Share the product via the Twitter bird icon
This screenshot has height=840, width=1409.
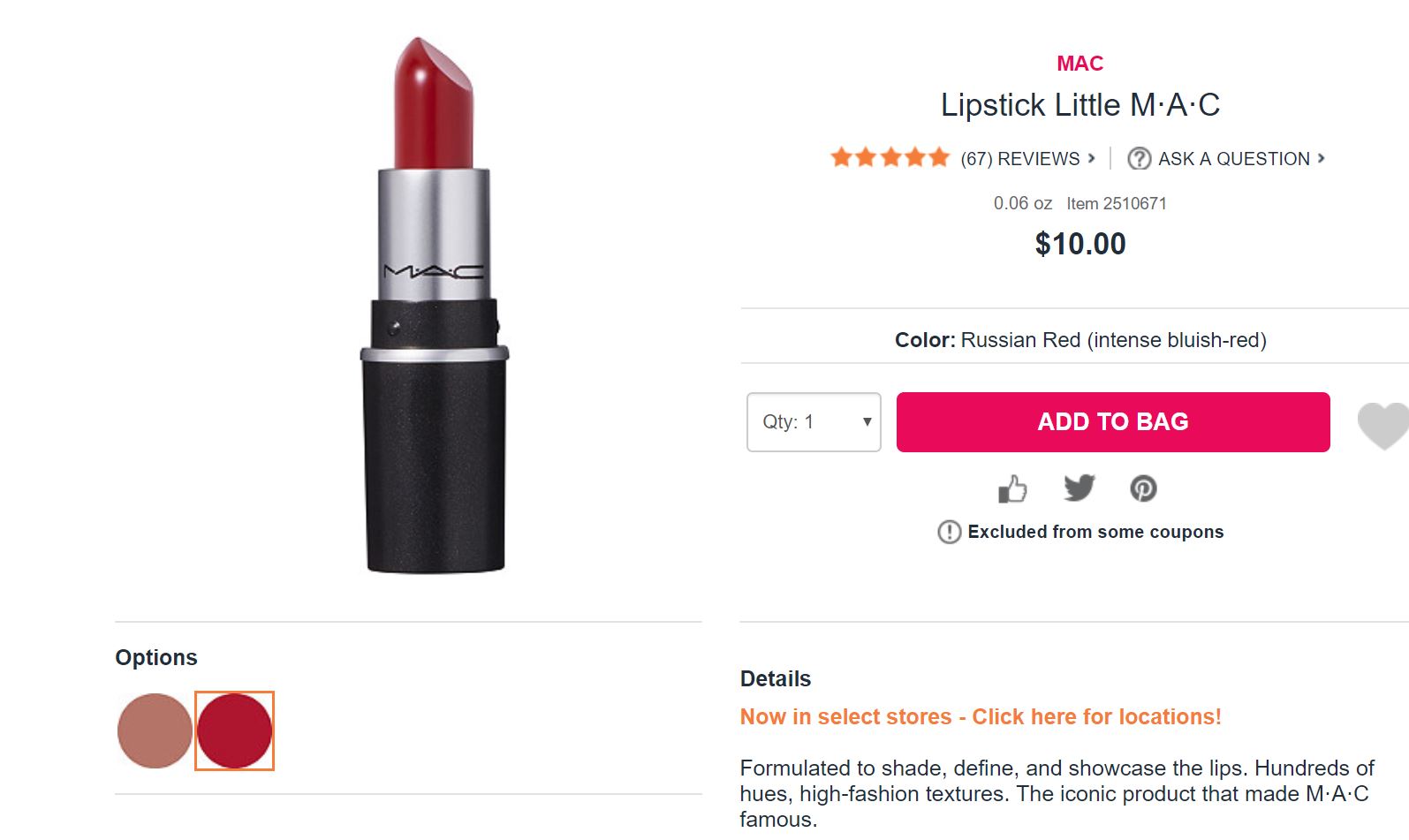coord(1079,488)
